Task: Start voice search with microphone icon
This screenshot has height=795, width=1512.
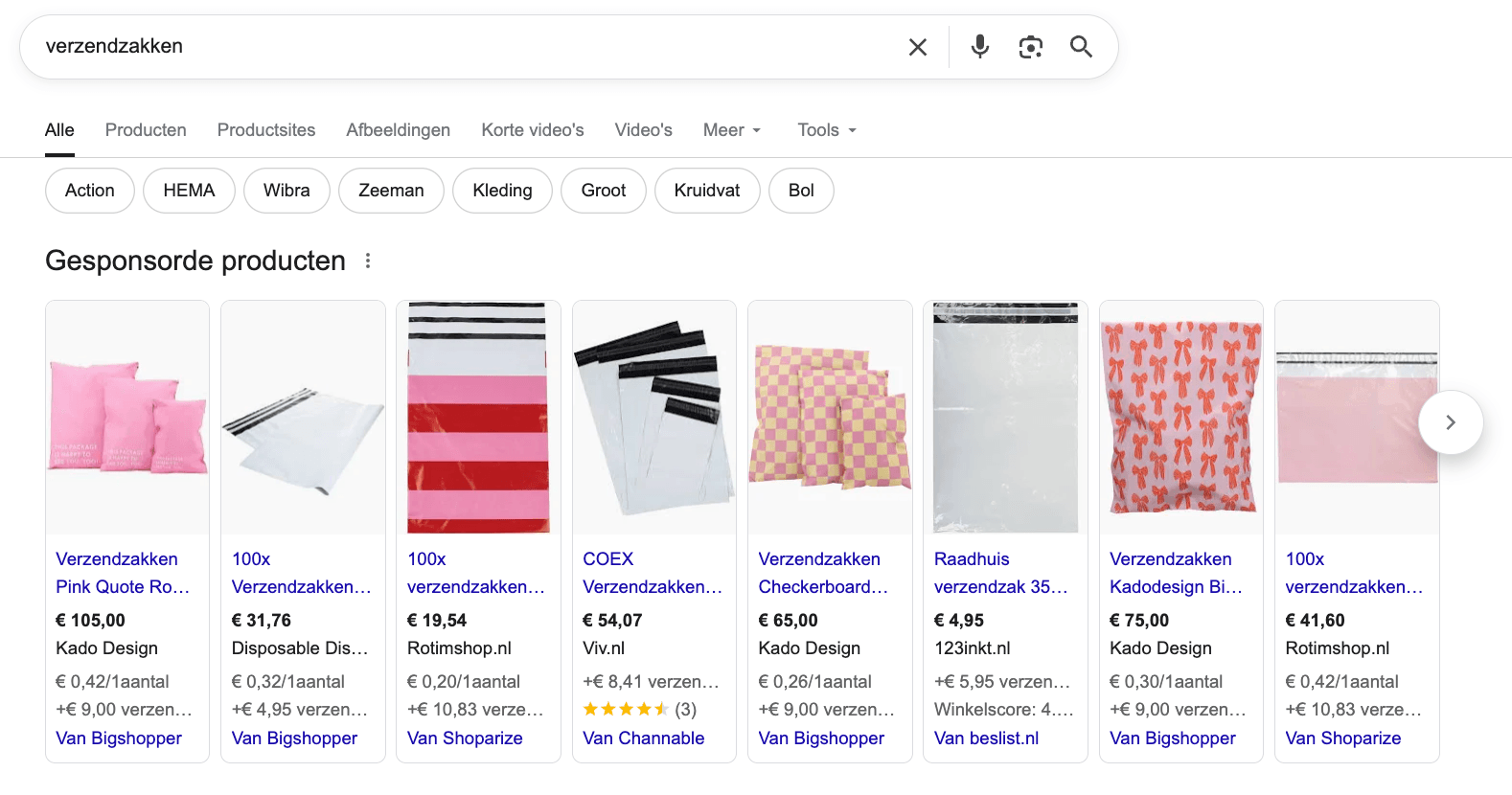Action: point(979,47)
